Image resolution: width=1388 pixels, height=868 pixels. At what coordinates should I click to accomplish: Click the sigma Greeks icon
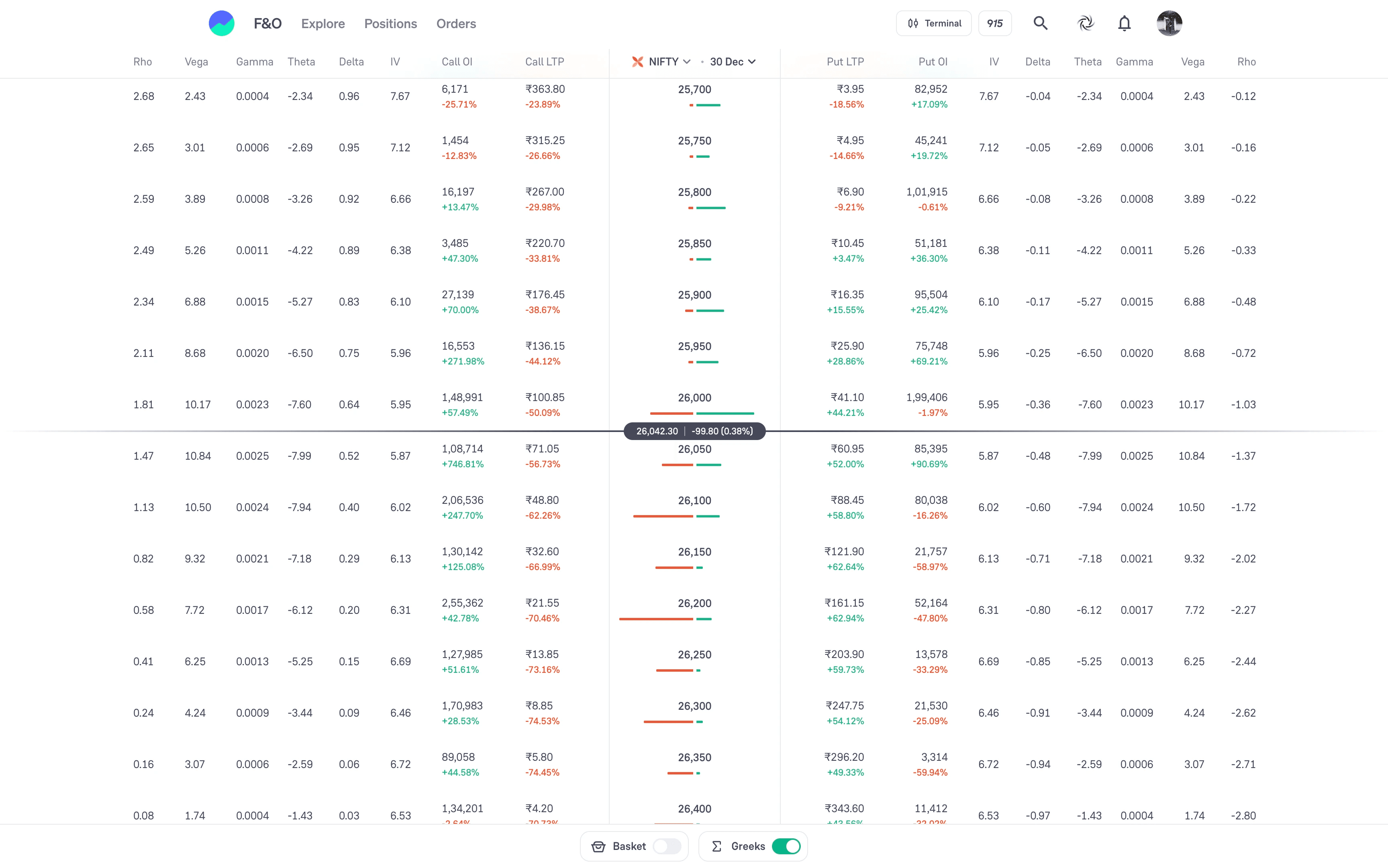click(x=716, y=846)
